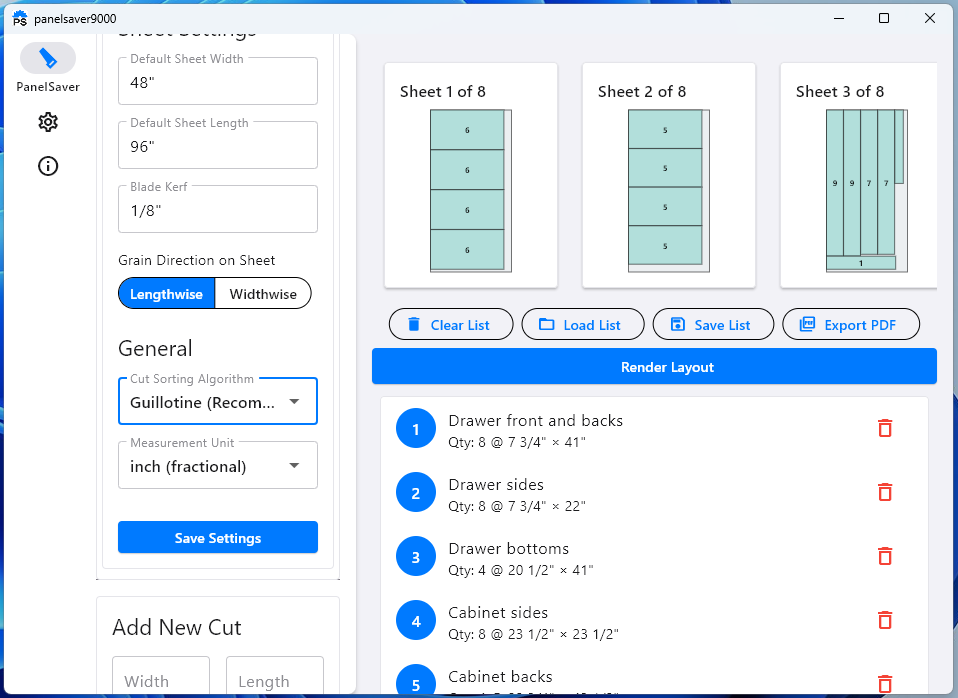Click the number 3 badge for Drawer bottoms
This screenshot has height=698, width=958.
point(415,557)
